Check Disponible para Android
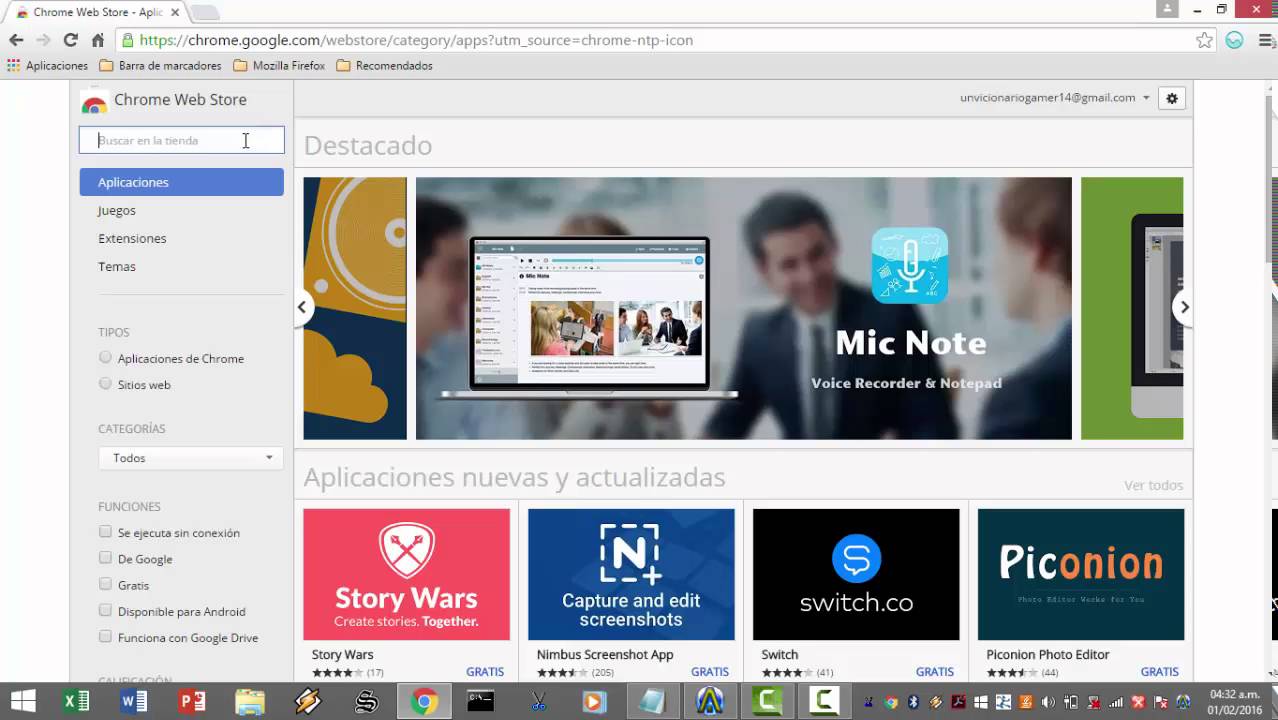 pos(105,610)
